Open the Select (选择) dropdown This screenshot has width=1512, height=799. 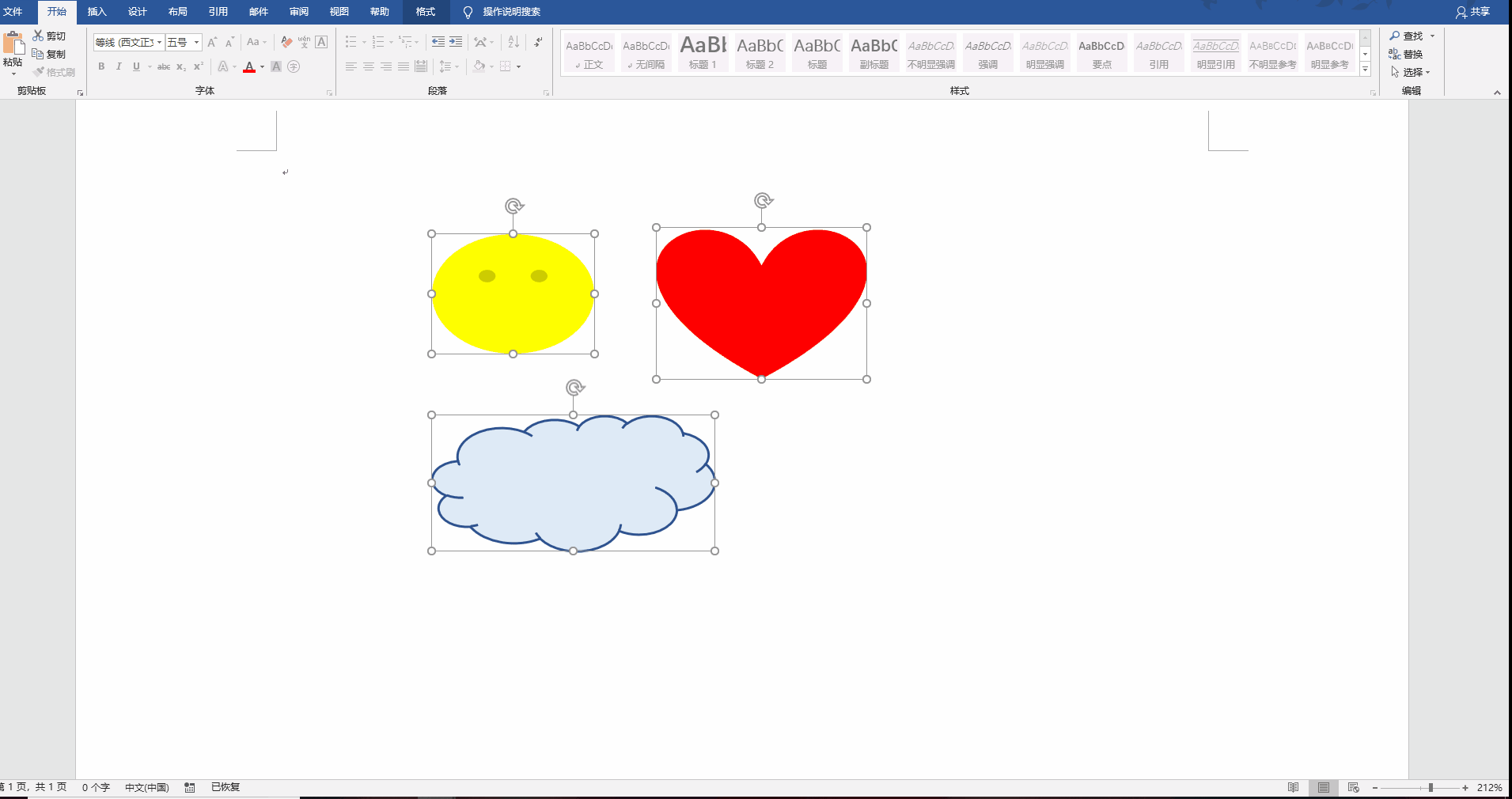(x=1411, y=72)
